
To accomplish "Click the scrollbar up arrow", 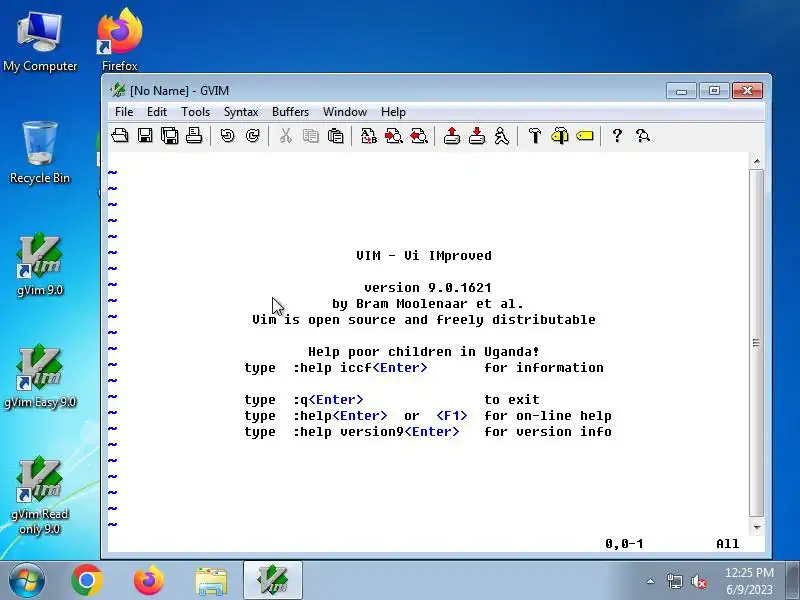I will point(757,161).
